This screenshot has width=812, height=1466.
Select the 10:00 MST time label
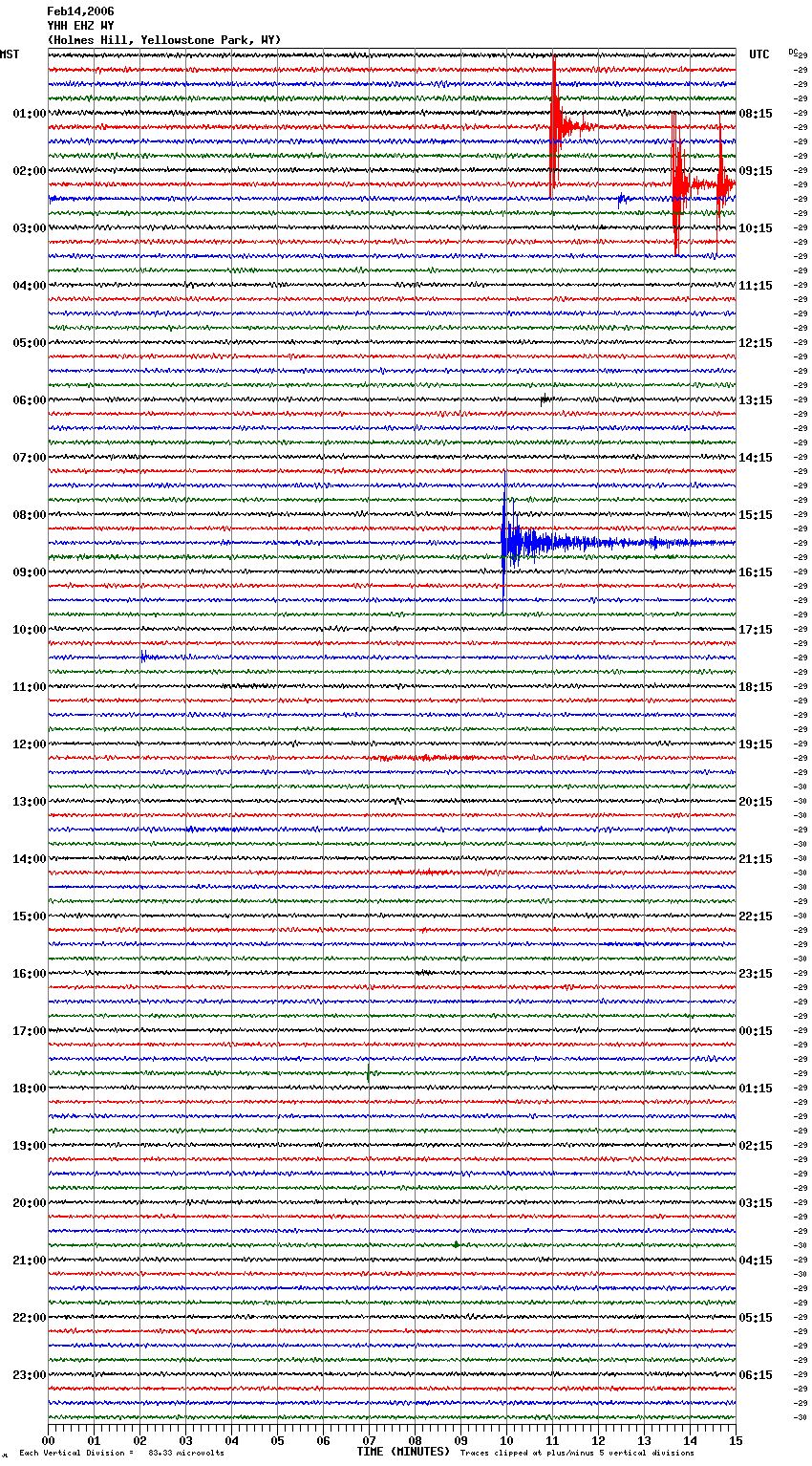(29, 630)
